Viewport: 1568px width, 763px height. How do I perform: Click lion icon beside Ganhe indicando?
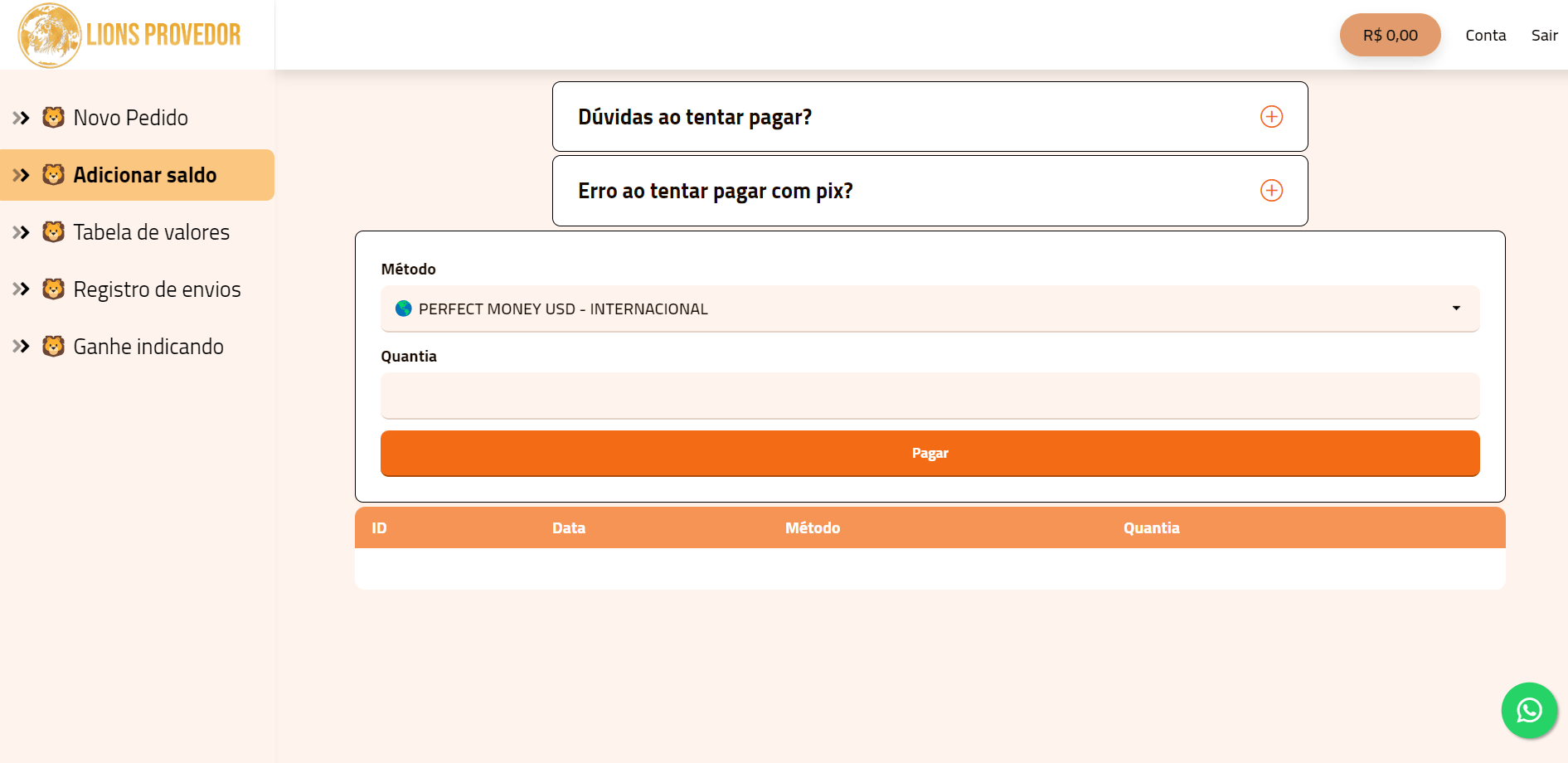[53, 347]
